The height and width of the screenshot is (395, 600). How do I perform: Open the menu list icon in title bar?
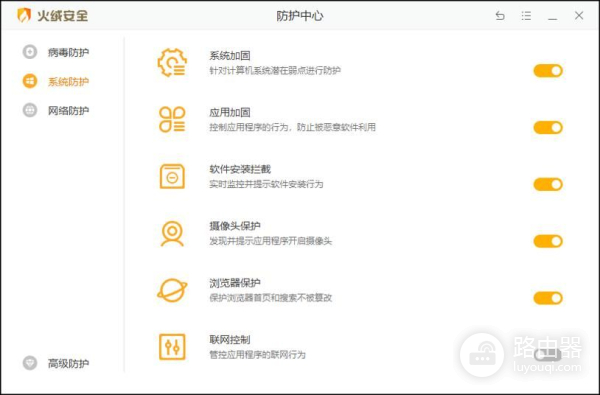(526, 16)
